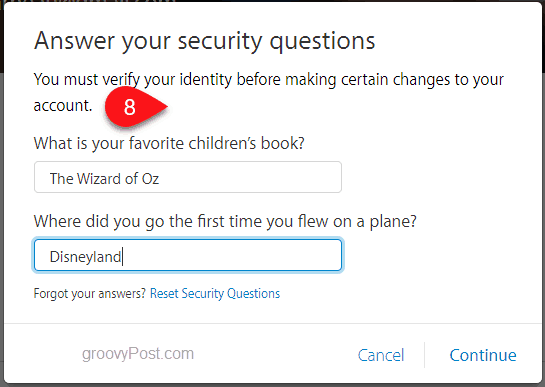This screenshot has height=387, width=545.
Task: Click the vertical divider between Cancel and Continue
Action: (x=424, y=355)
